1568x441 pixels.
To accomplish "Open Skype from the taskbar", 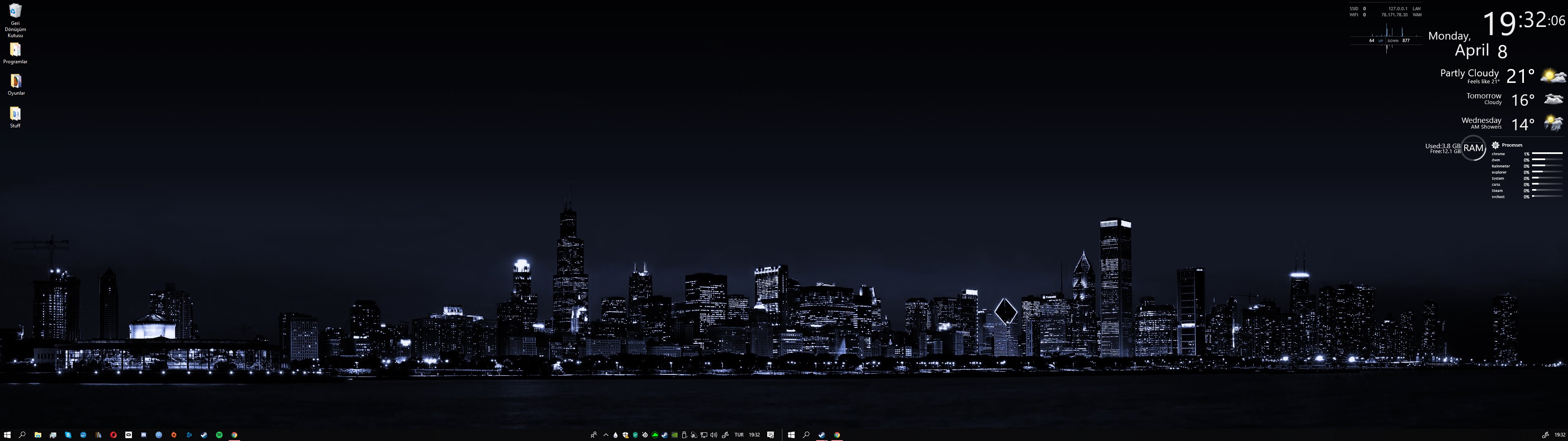I will pos(68,435).
